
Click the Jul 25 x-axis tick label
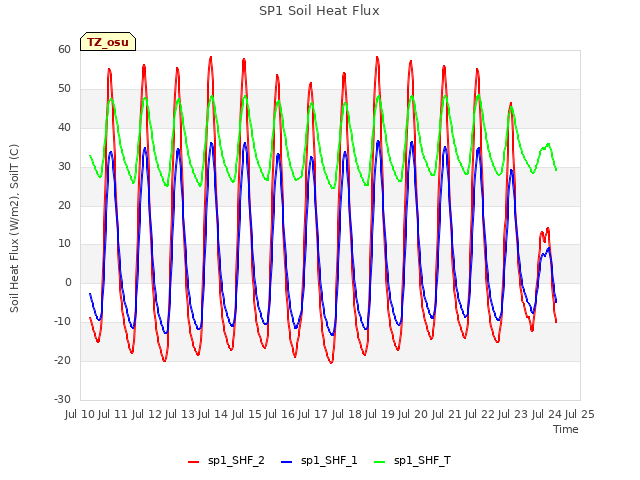pos(580,414)
